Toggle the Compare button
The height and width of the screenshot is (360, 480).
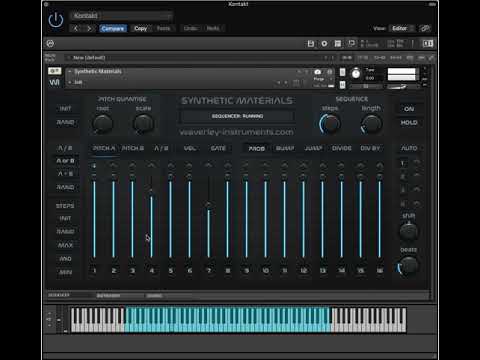[113, 28]
